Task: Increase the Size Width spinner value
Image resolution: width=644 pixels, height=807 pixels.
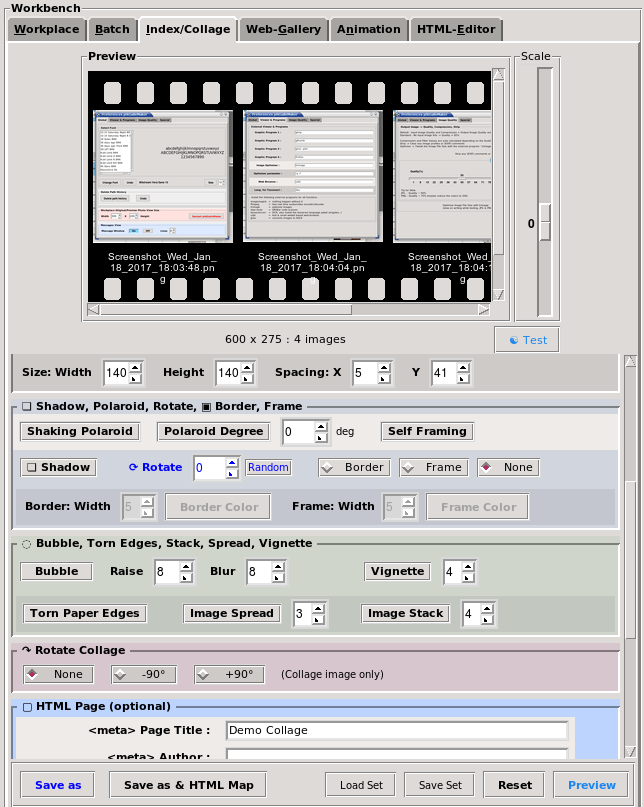Action: 135,368
